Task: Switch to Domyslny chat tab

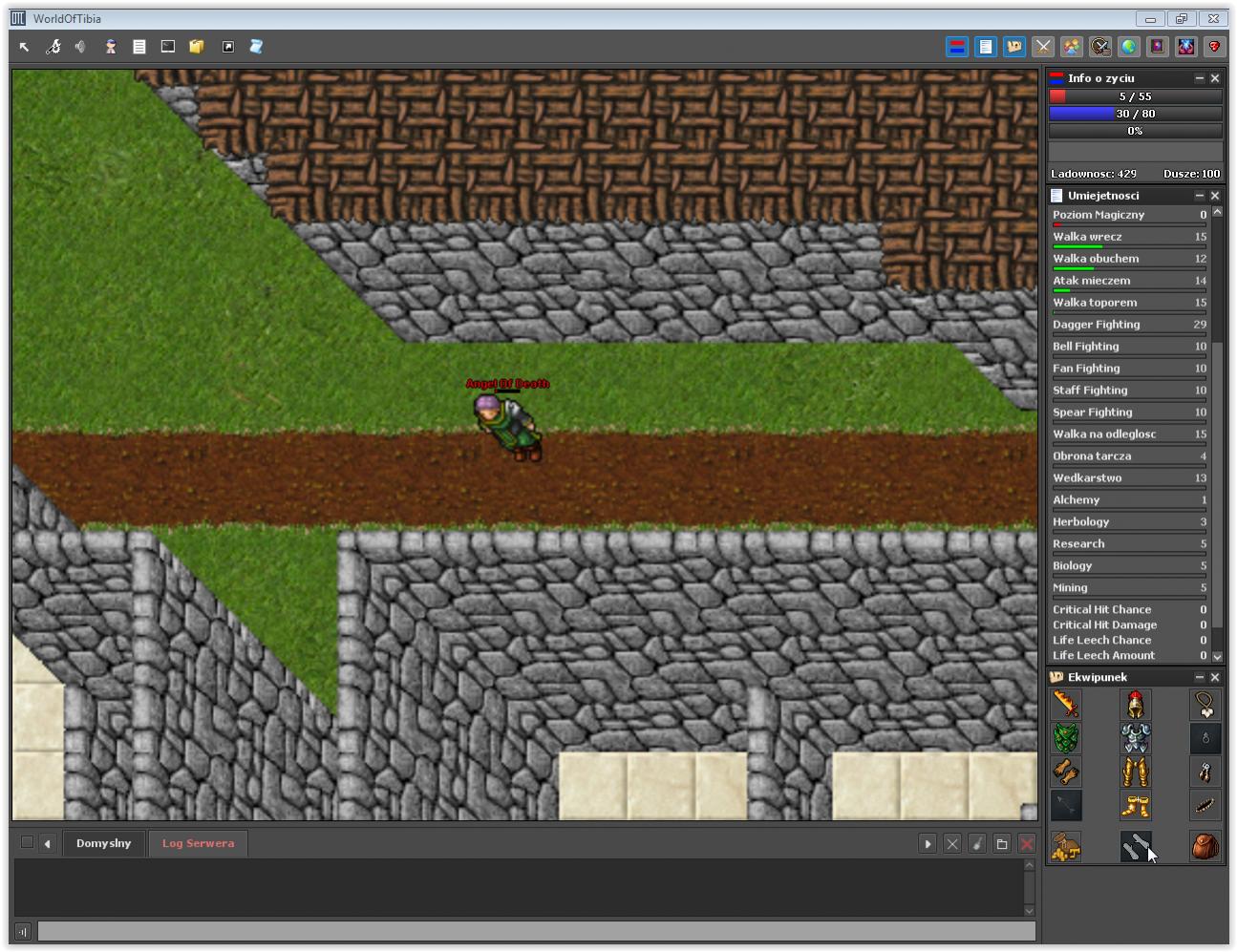Action: pos(104,843)
